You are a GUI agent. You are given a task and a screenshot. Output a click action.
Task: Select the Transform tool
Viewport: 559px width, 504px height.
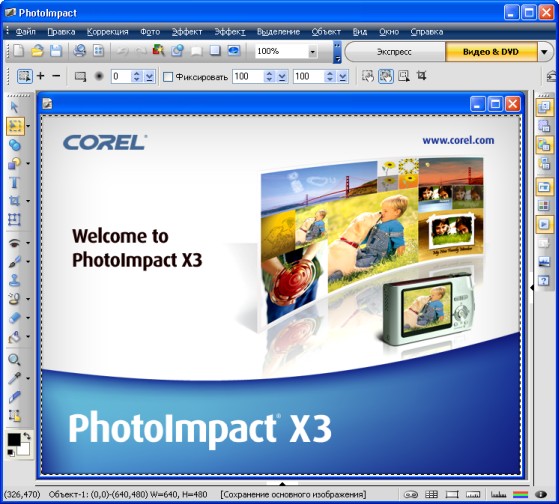14,219
